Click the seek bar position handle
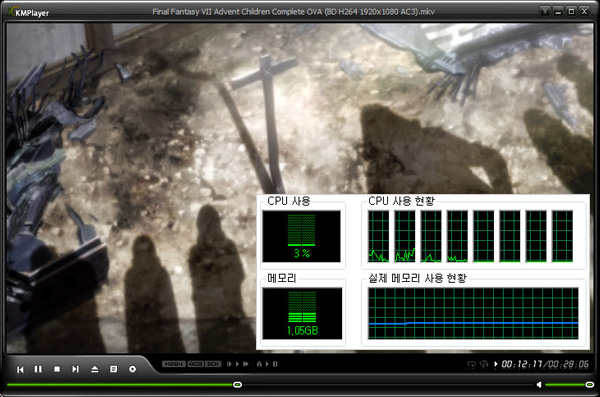Image resolution: width=600 pixels, height=397 pixels. (237, 384)
